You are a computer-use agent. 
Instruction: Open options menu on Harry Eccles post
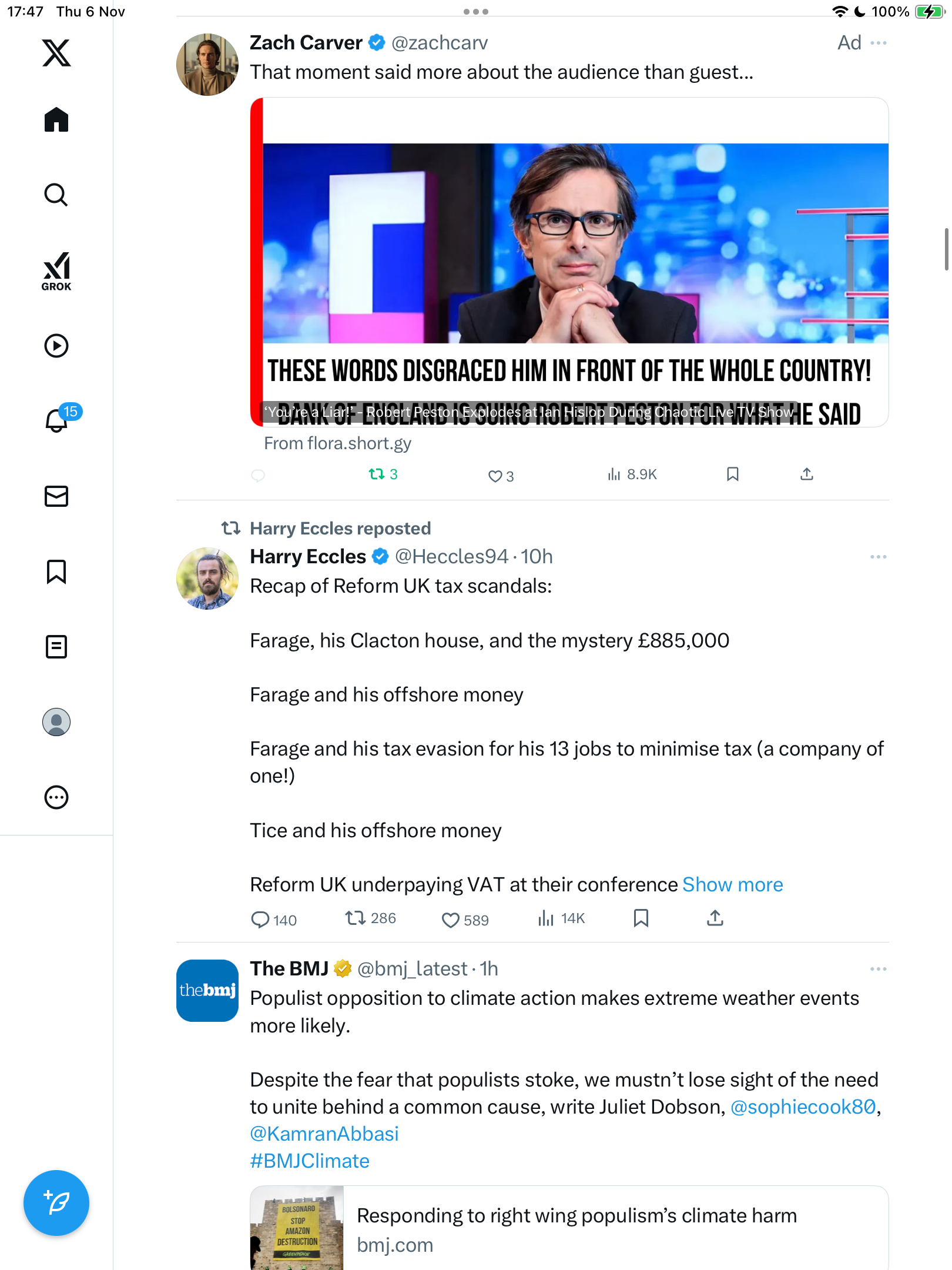879,557
